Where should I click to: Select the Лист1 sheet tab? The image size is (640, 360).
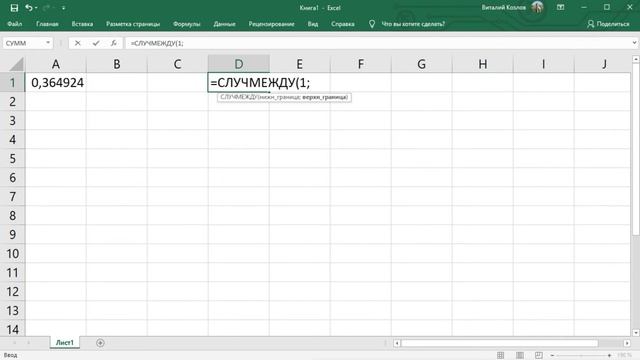click(x=64, y=342)
